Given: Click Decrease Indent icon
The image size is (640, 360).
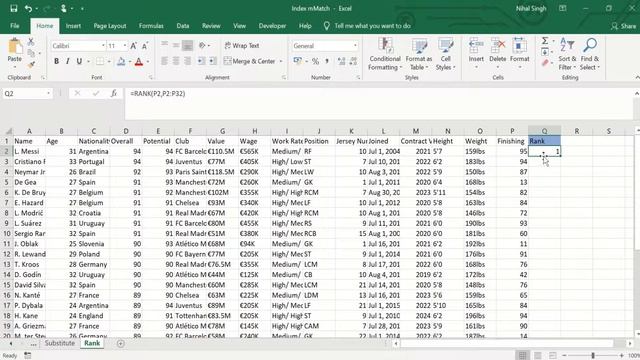Looking at the screenshot, I should 202,61.
